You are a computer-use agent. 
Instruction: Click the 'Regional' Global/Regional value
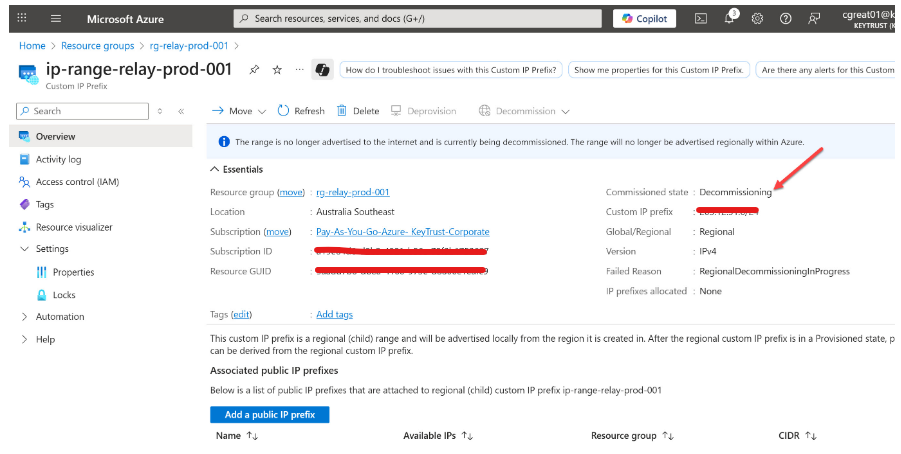tap(717, 232)
